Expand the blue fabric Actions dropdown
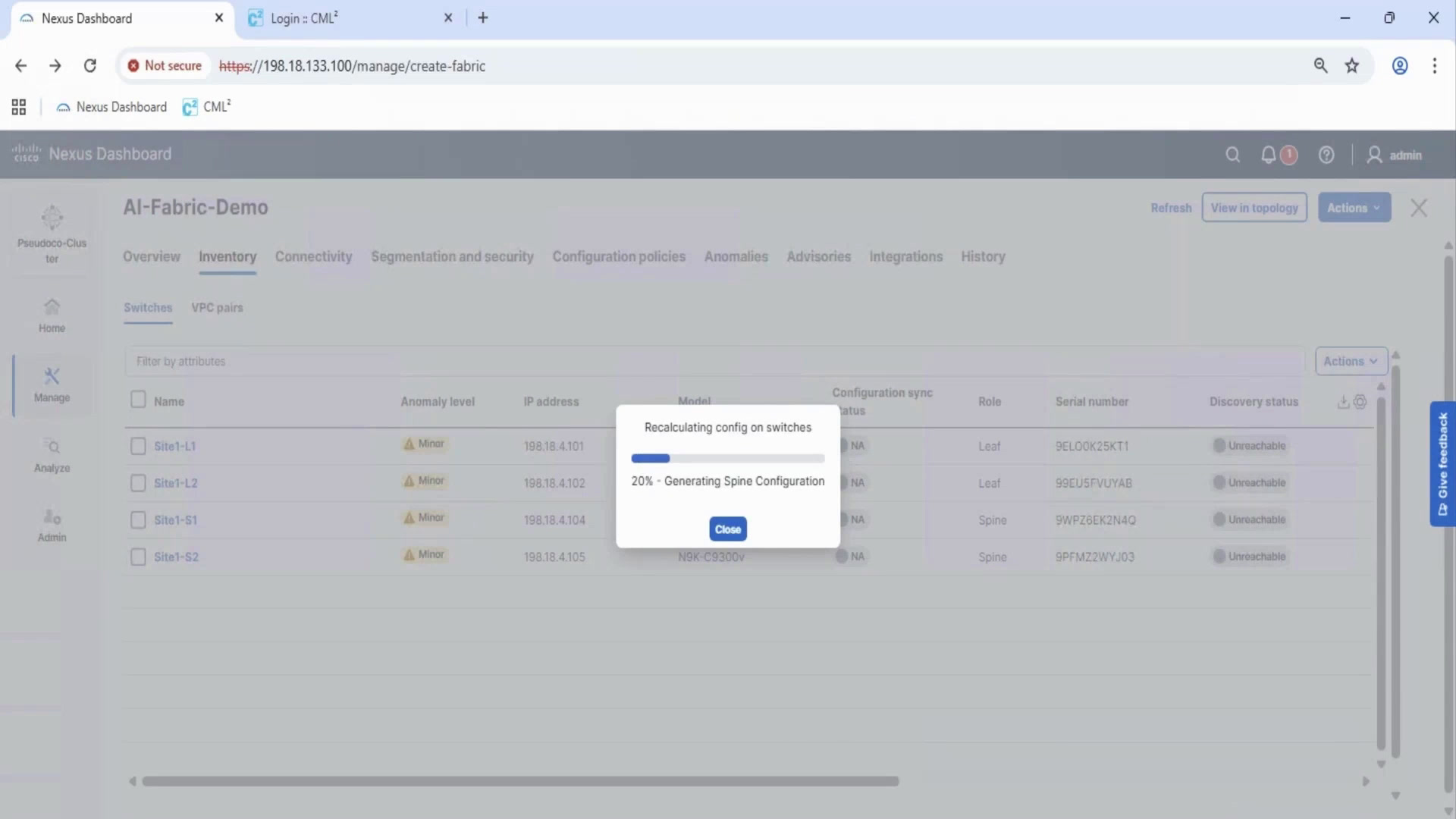The image size is (1456, 819). click(x=1354, y=208)
